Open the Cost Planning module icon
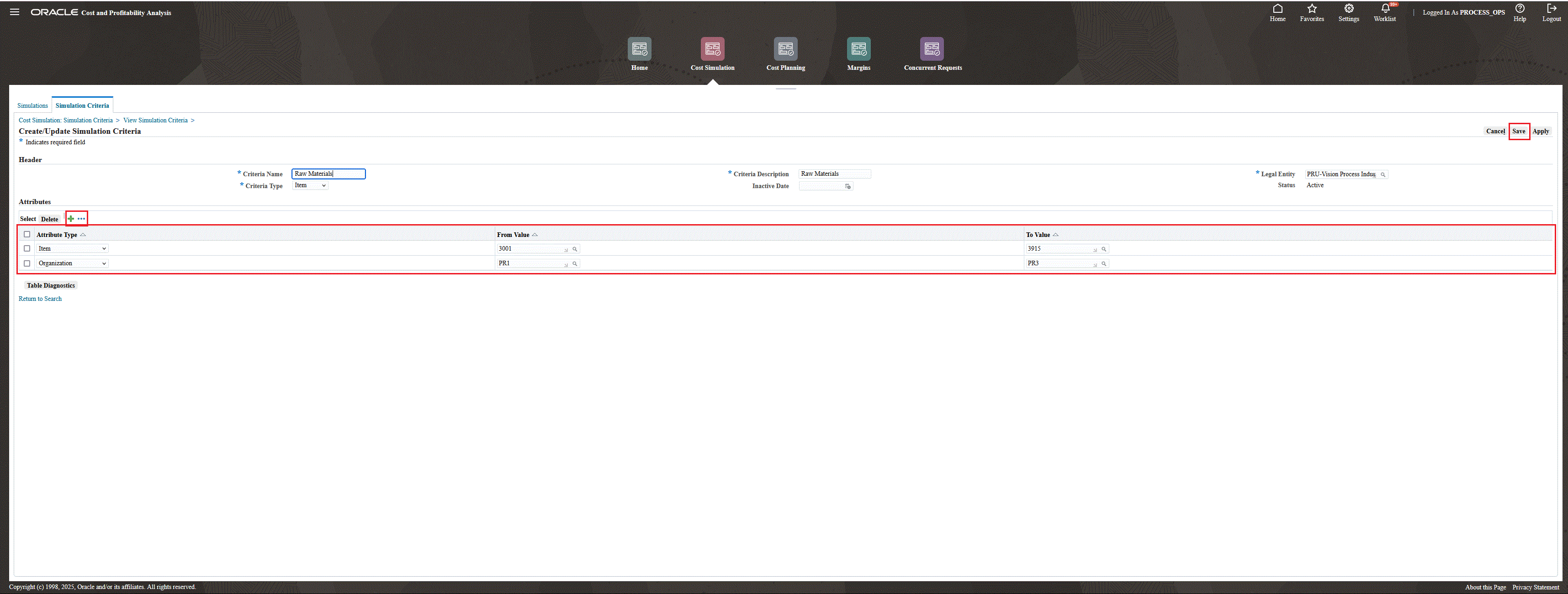 [x=785, y=49]
